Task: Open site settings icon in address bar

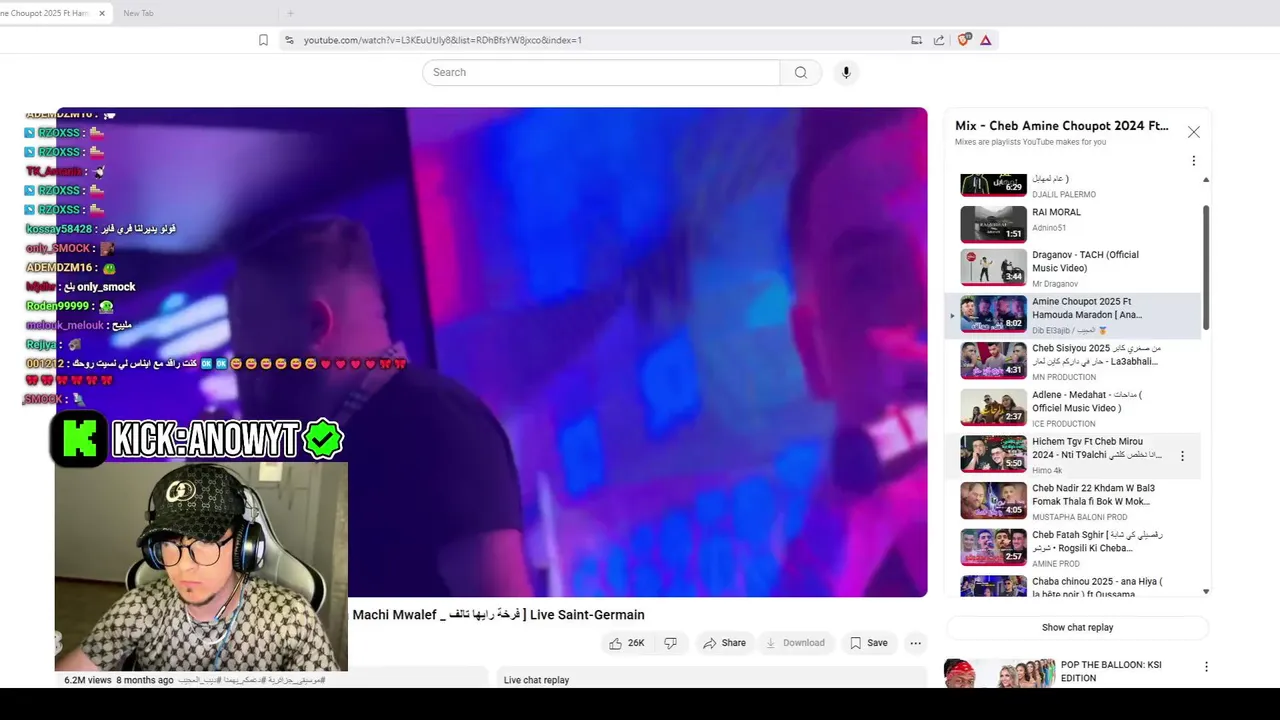Action: tap(289, 40)
